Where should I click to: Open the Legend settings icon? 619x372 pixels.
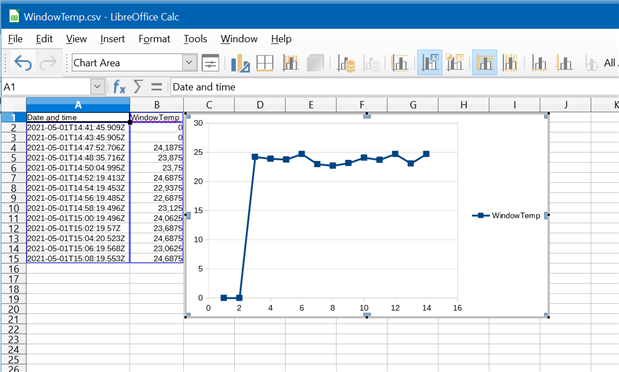(454, 63)
